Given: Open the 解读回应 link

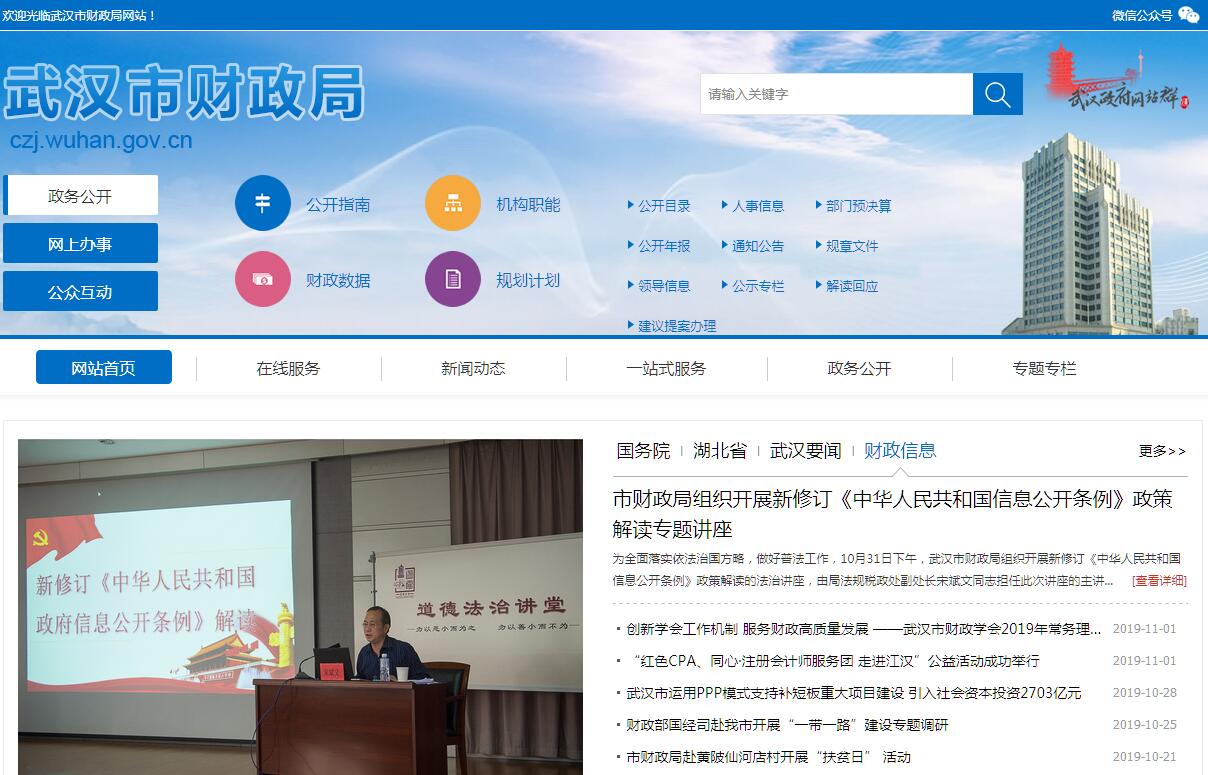Looking at the screenshot, I should click(852, 286).
